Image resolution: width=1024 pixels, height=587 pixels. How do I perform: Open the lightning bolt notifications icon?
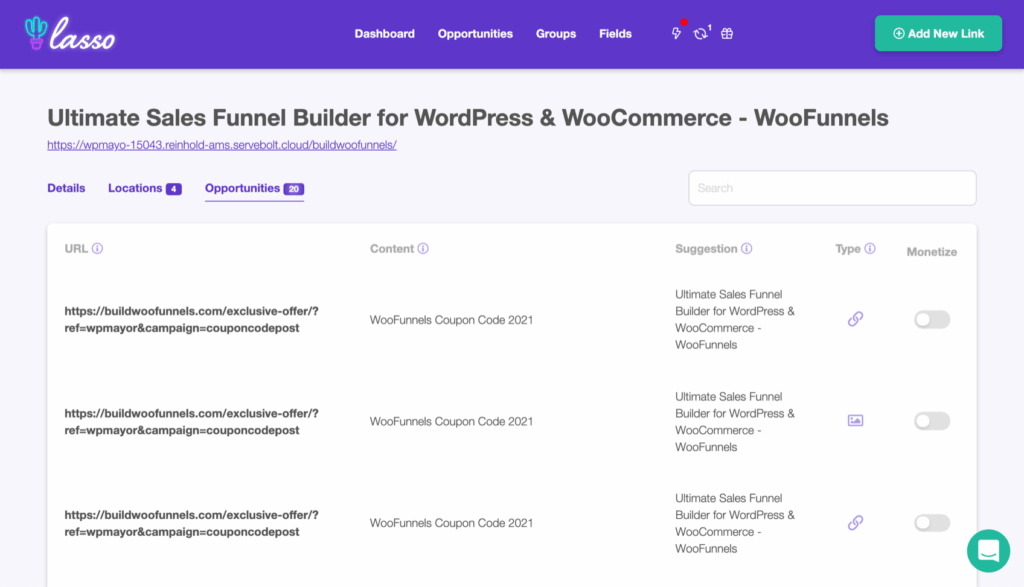click(x=675, y=33)
